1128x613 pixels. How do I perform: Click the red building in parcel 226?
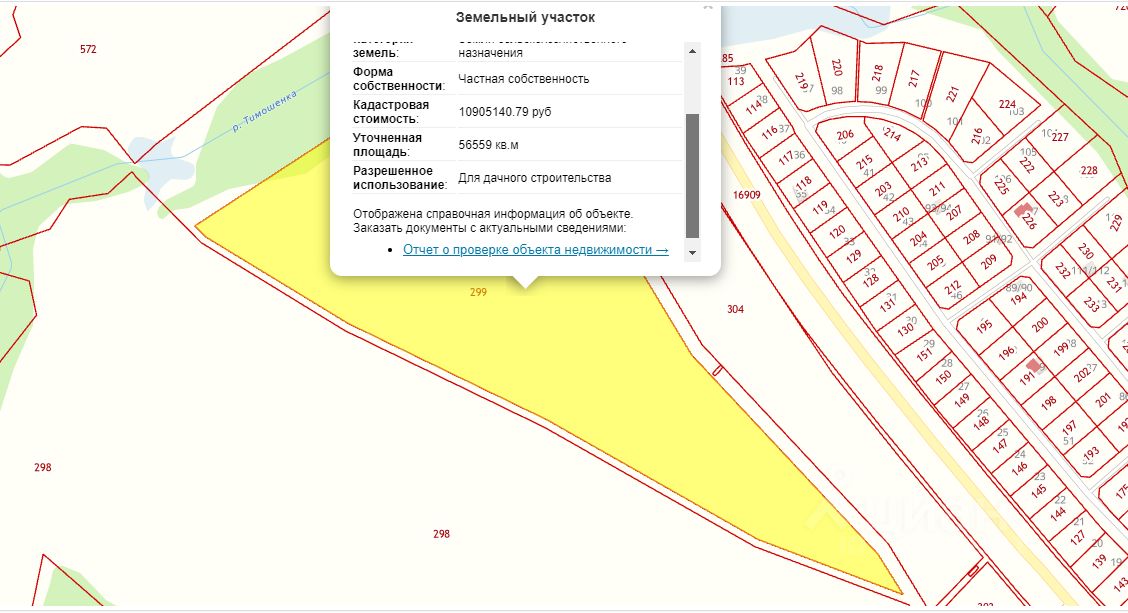point(1022,212)
